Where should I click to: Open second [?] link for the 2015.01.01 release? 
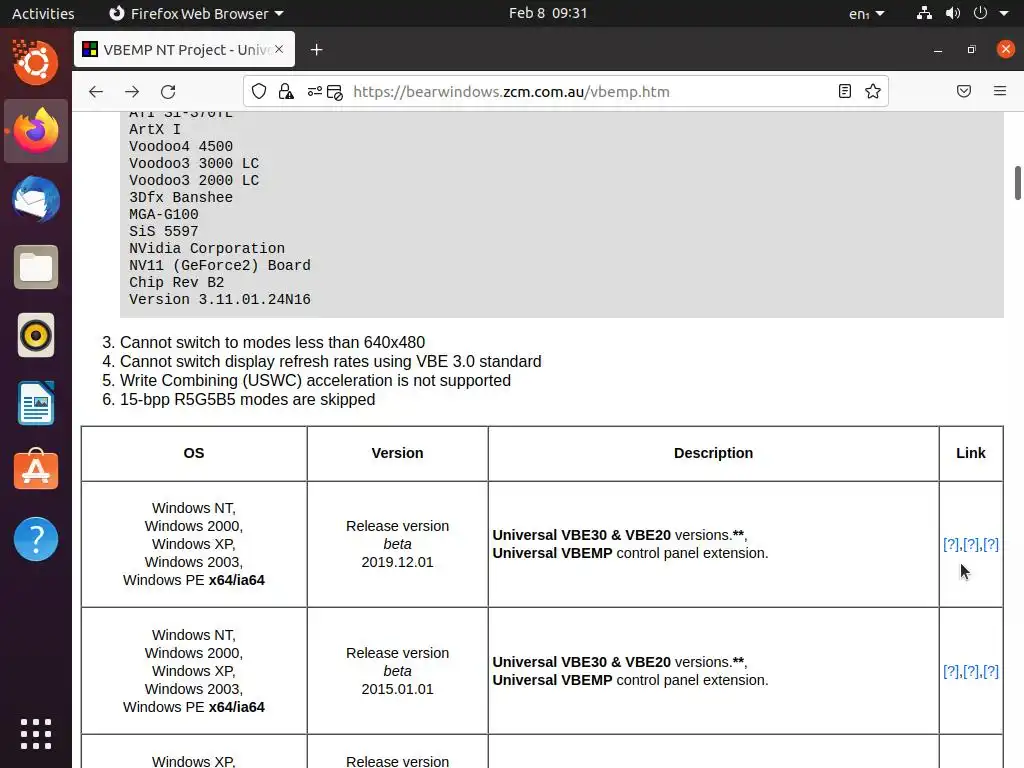coord(971,671)
